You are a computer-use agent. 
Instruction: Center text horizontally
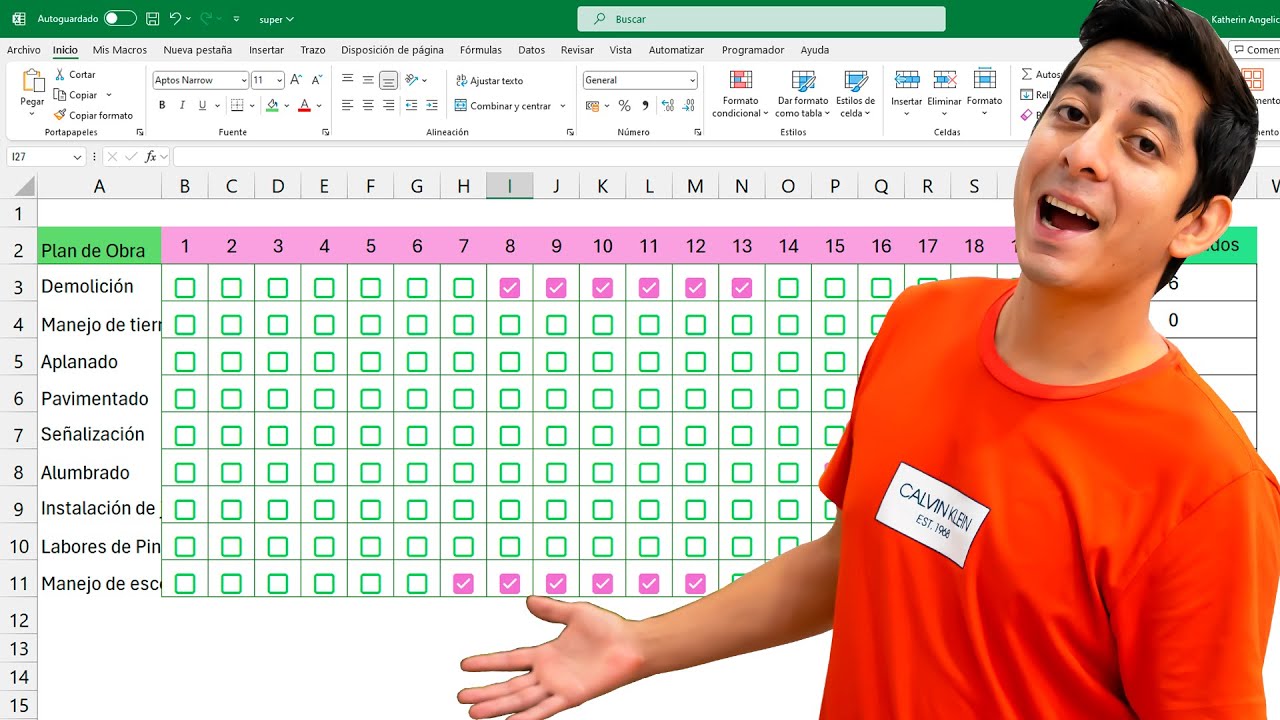click(368, 105)
